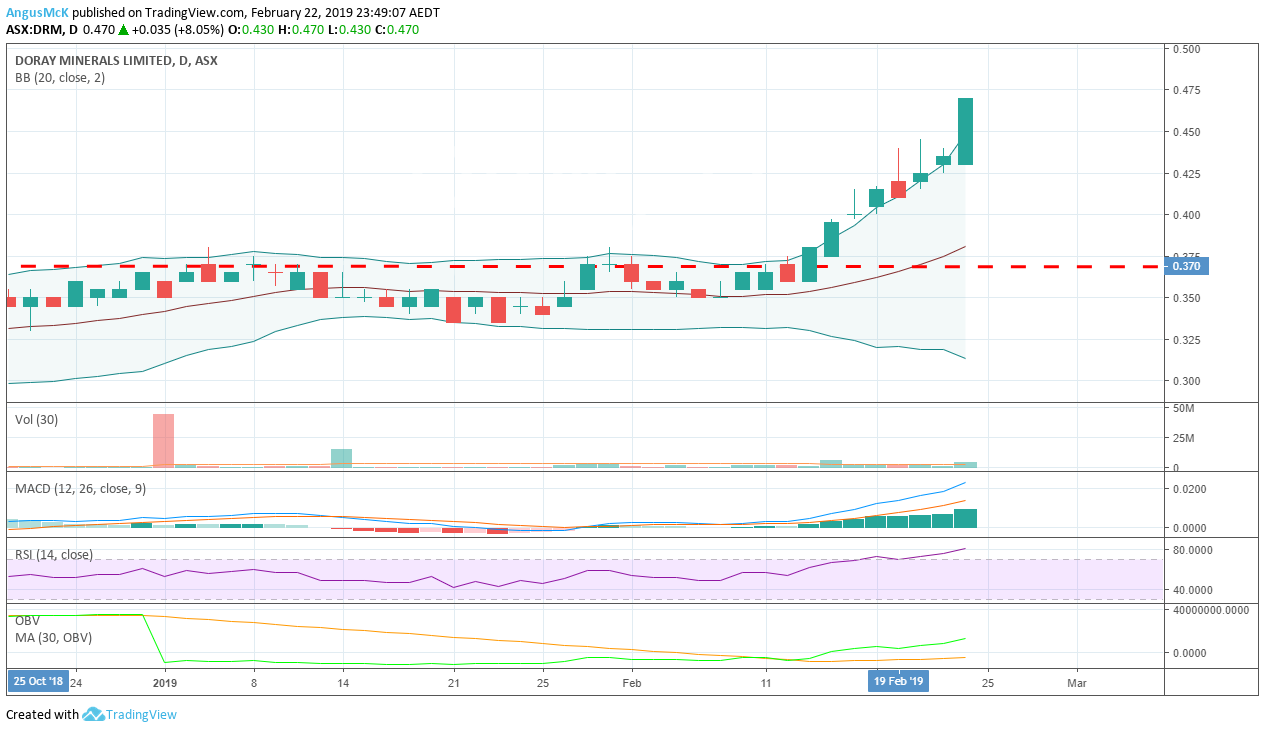Open the TradingView link in footer

click(x=141, y=714)
